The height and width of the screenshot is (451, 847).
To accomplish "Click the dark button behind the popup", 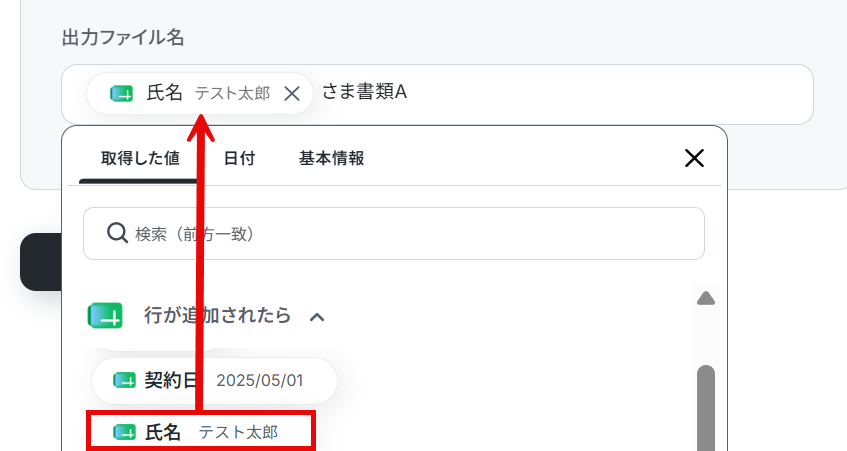I will [x=41, y=262].
